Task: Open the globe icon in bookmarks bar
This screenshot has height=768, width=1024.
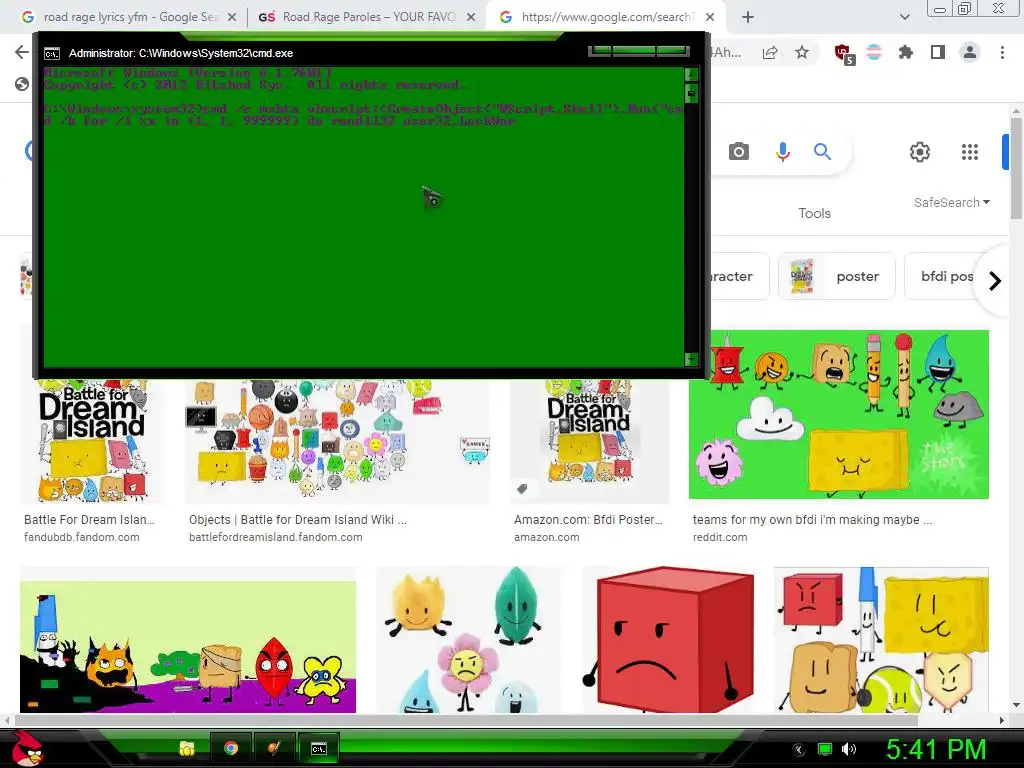Action: (22, 84)
